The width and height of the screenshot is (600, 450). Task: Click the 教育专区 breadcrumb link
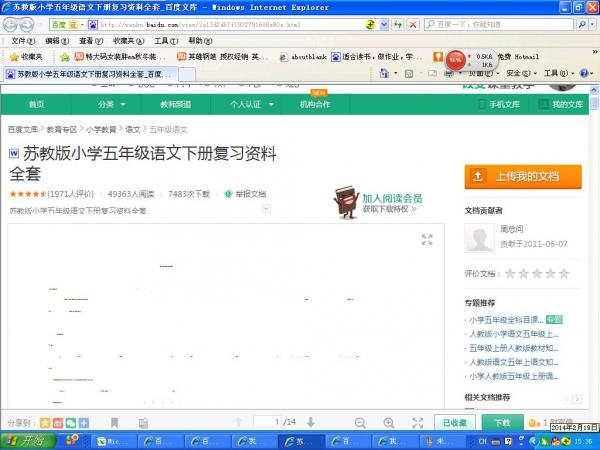62,130
